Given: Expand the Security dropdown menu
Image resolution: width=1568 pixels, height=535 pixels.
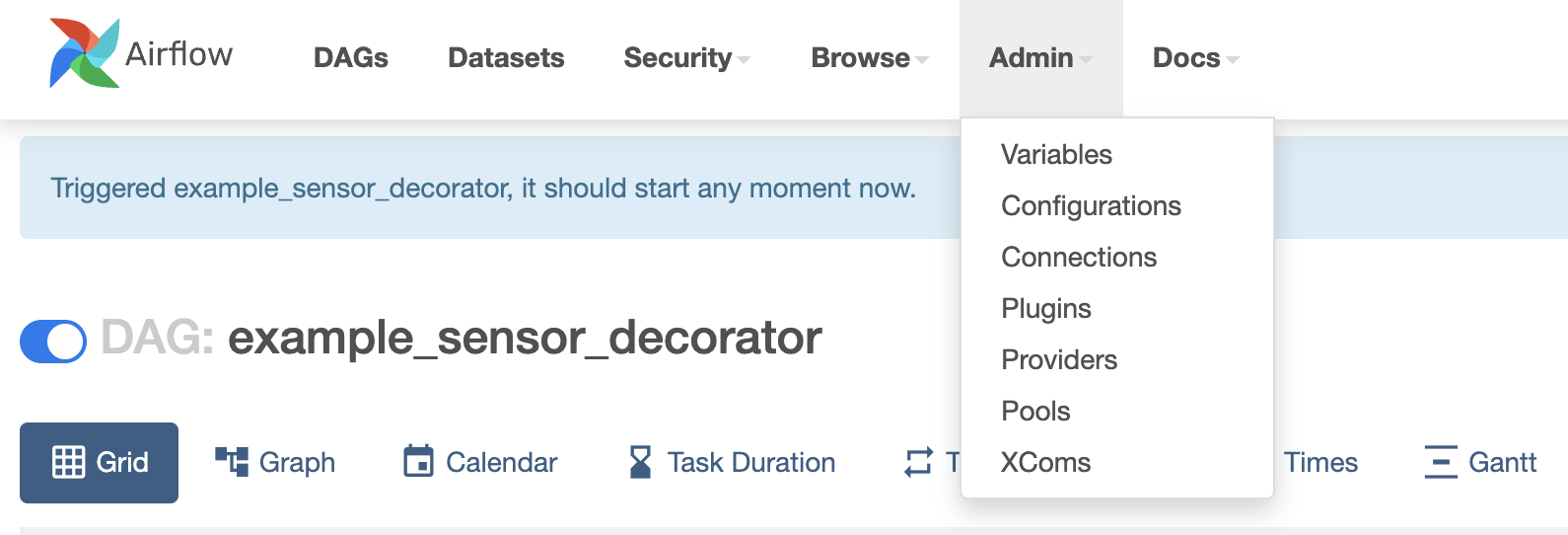Looking at the screenshot, I should tap(686, 58).
